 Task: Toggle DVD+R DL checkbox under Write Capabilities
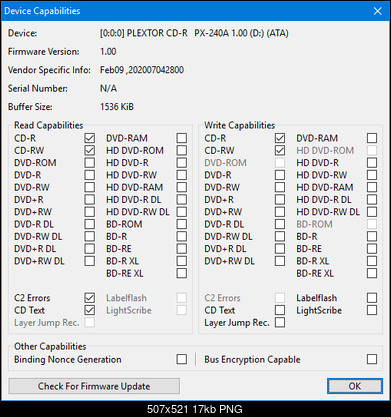[x=280, y=249]
